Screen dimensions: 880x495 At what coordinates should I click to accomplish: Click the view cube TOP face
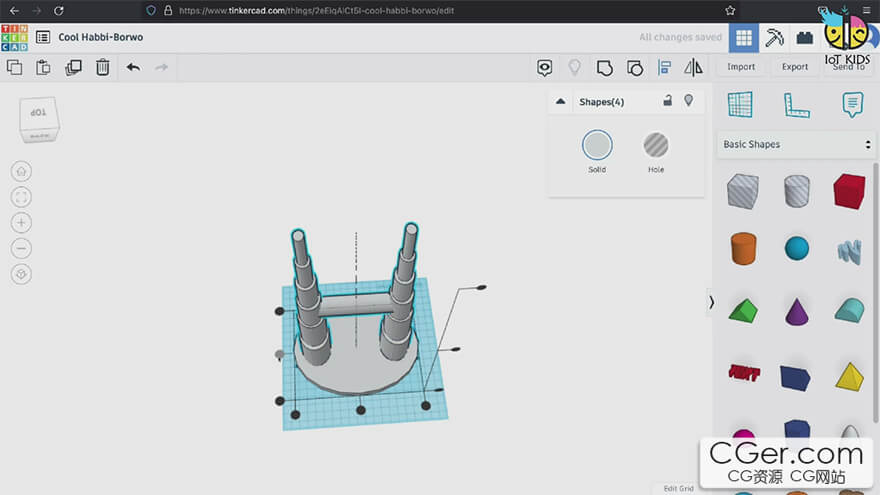tap(38, 113)
